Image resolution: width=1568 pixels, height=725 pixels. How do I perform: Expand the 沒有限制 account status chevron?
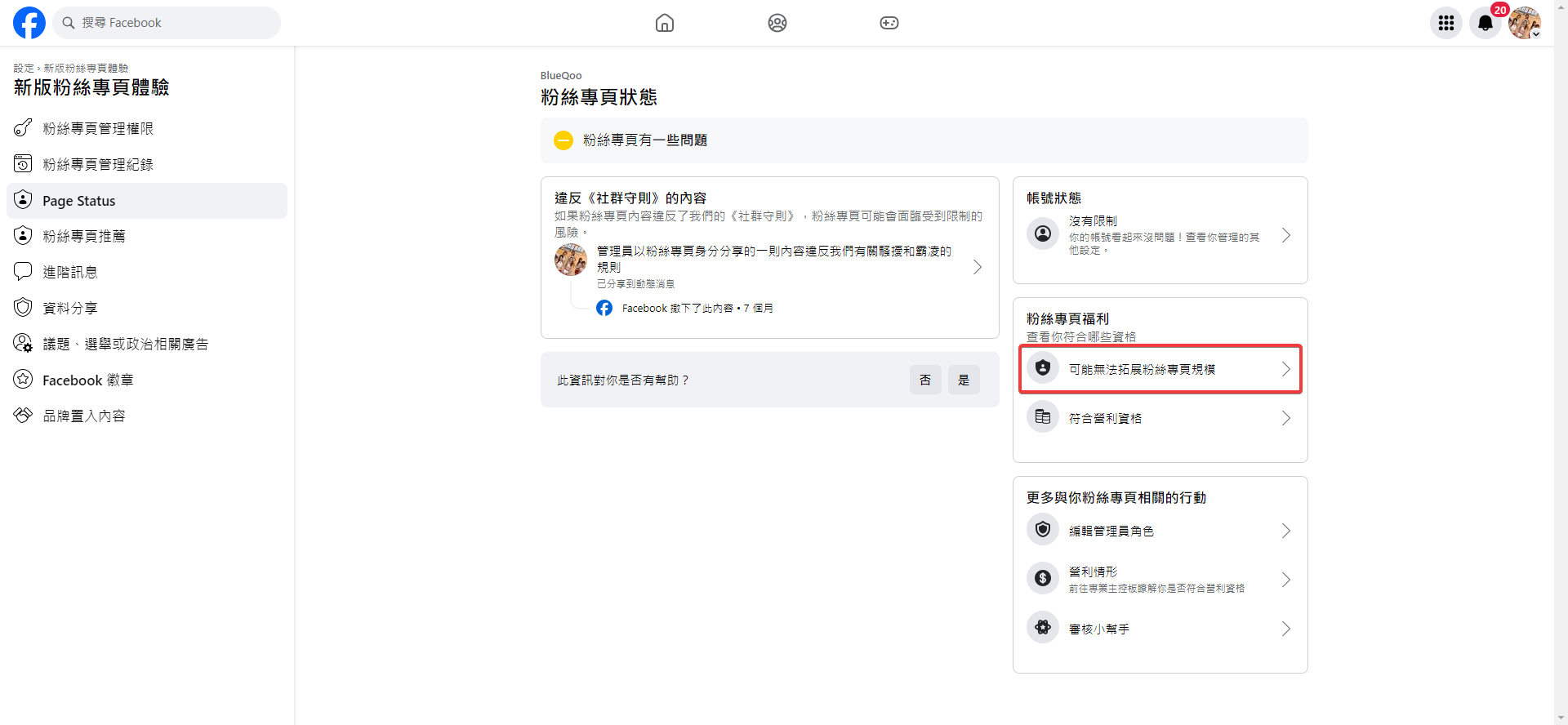pyautogui.click(x=1285, y=236)
